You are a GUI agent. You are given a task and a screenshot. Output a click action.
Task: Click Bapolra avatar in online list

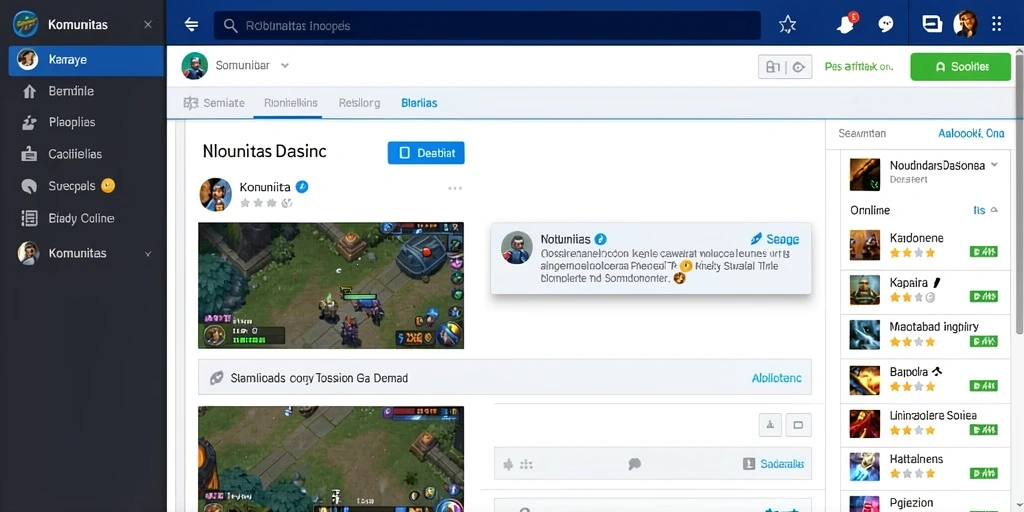865,379
